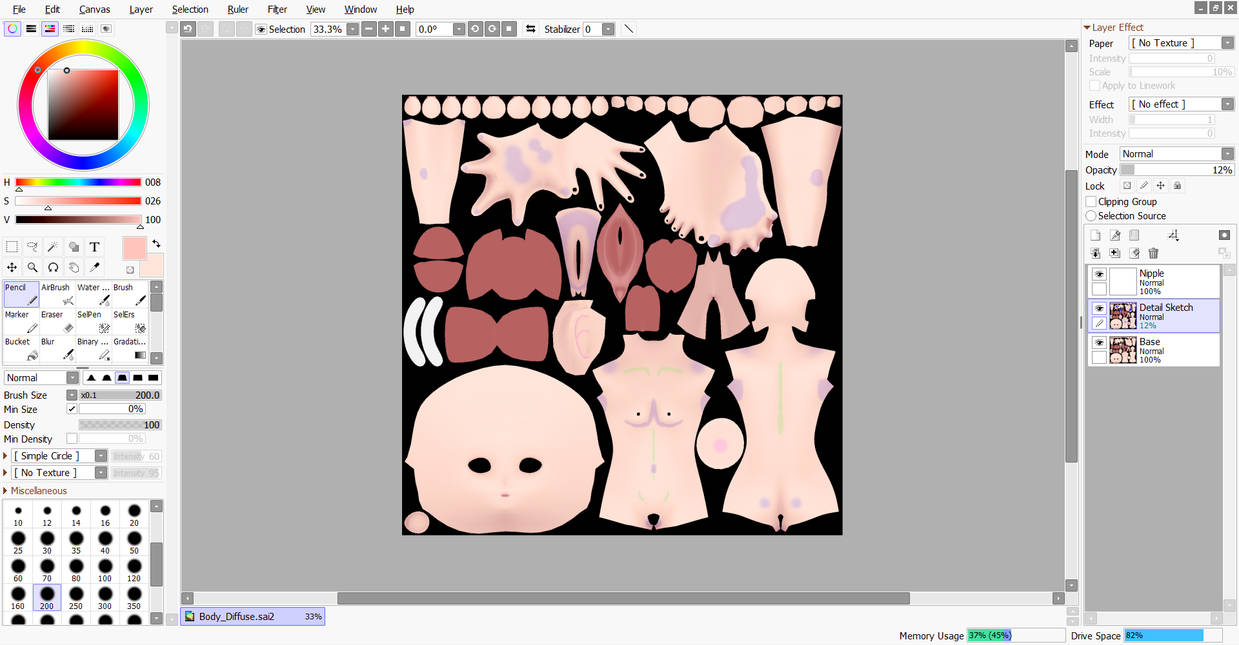Screen dimensions: 1239x645
Task: Select the Selection Source radio button
Action: coord(1091,216)
